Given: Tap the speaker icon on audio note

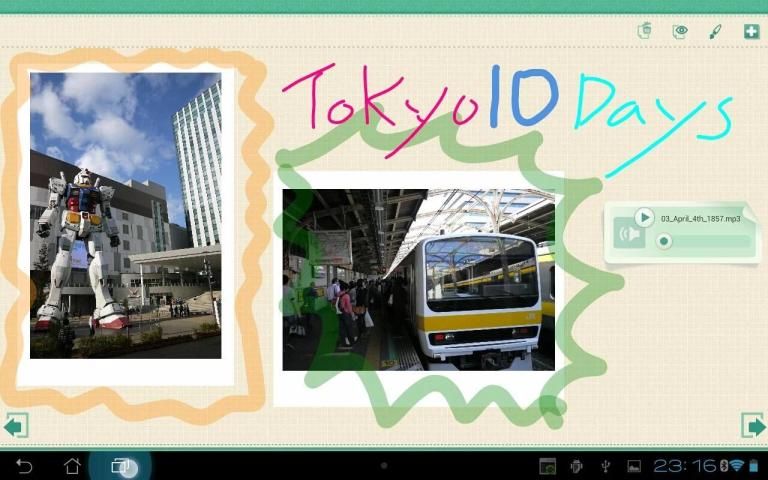Looking at the screenshot, I should click(x=628, y=234).
